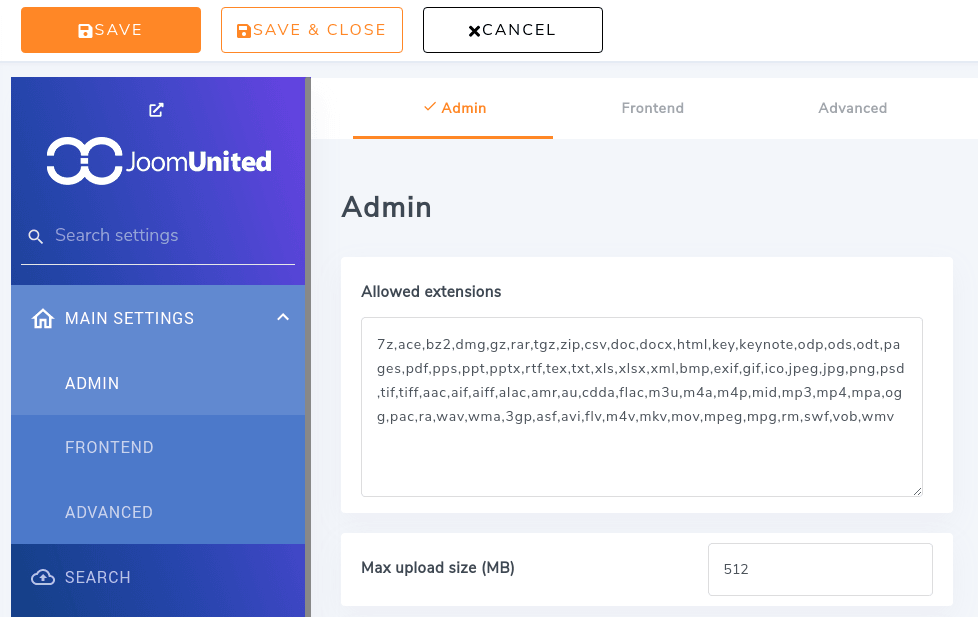The height and width of the screenshot is (617, 978).
Task: Open the Advanced tab
Action: point(852,108)
